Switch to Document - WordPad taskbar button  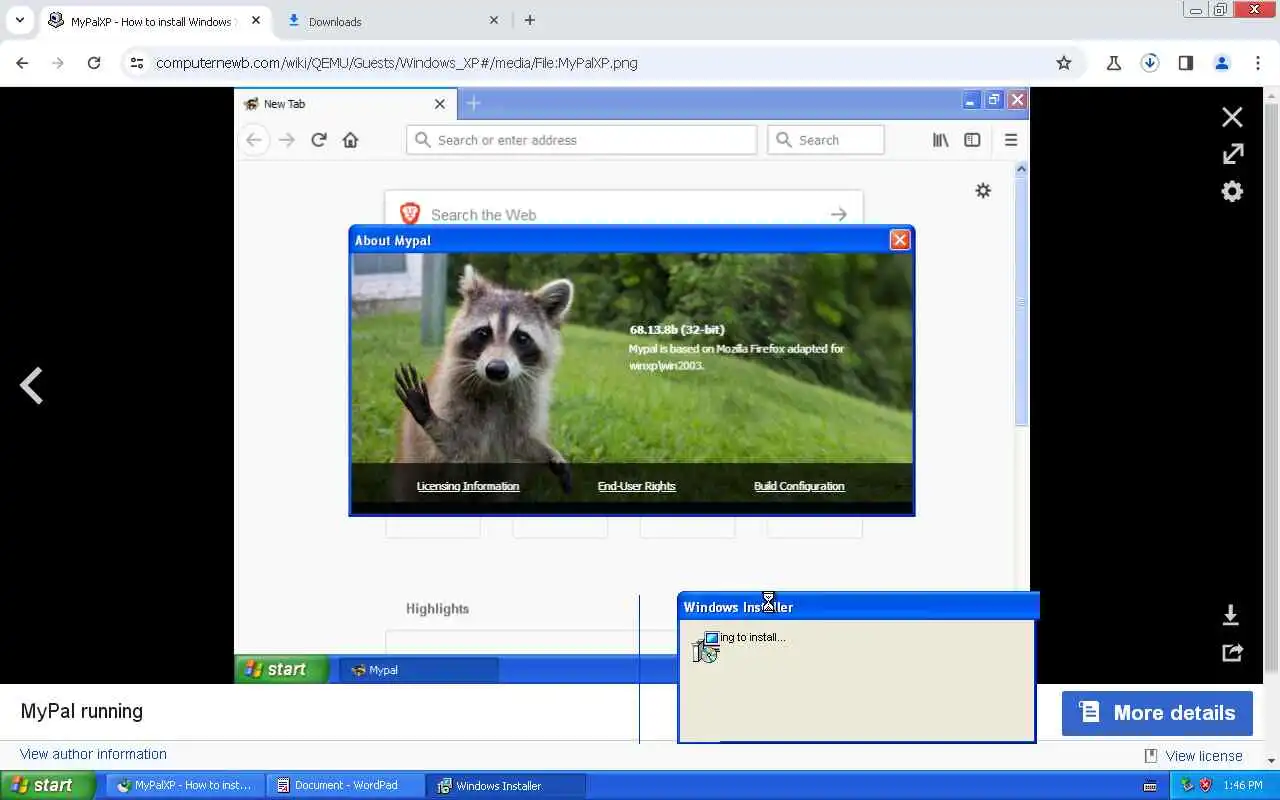click(x=346, y=785)
